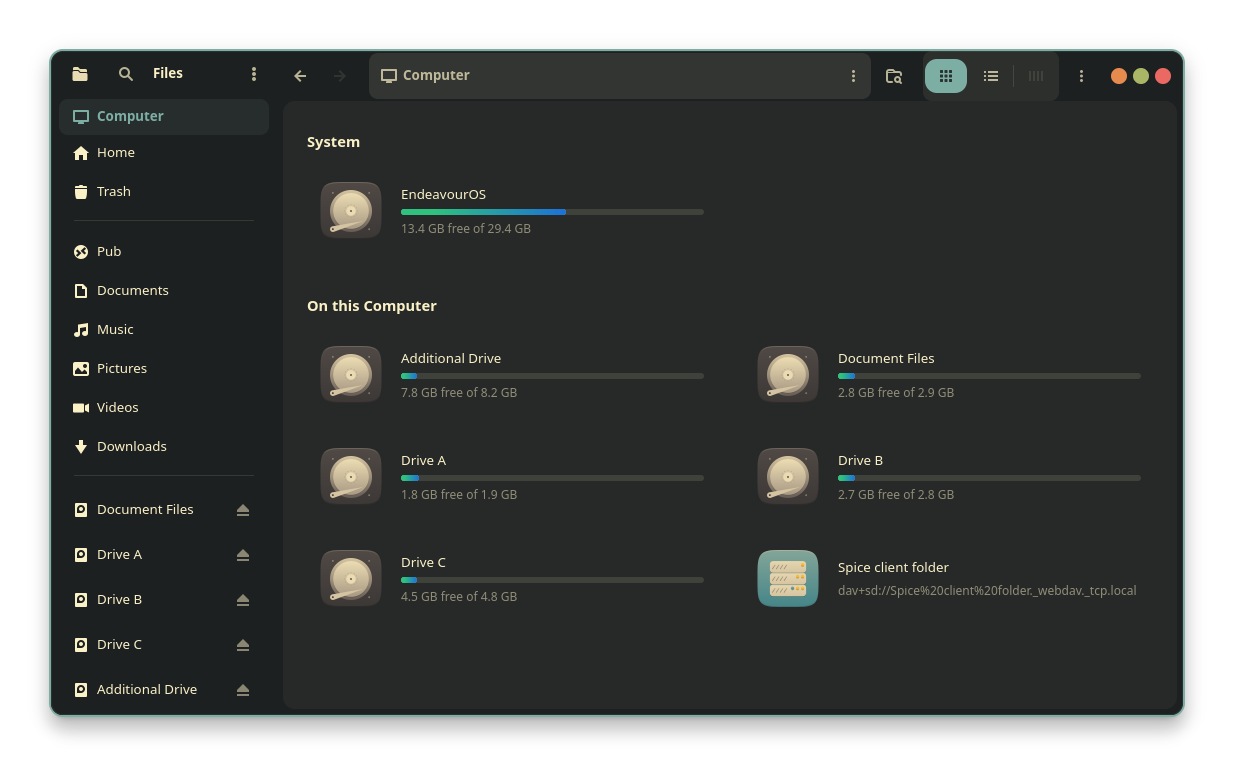Click the "2.8 GB free of 2.9 GB" text
This screenshot has width=1234, height=766.
896,393
